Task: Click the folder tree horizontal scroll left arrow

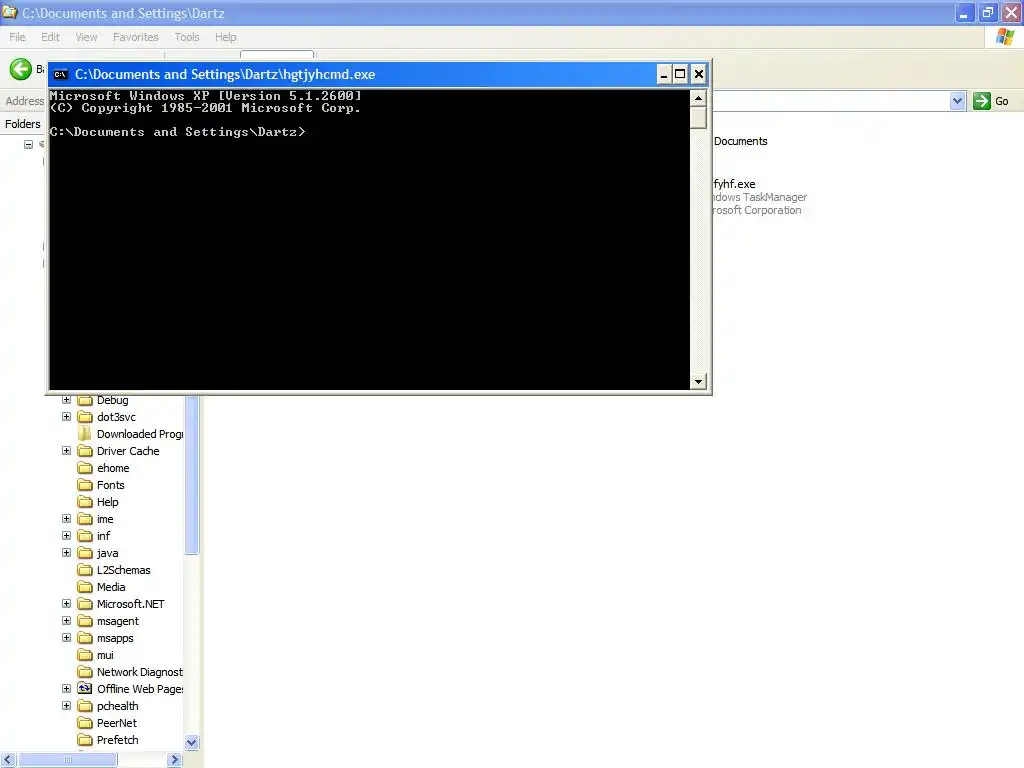Action: [x=8, y=760]
